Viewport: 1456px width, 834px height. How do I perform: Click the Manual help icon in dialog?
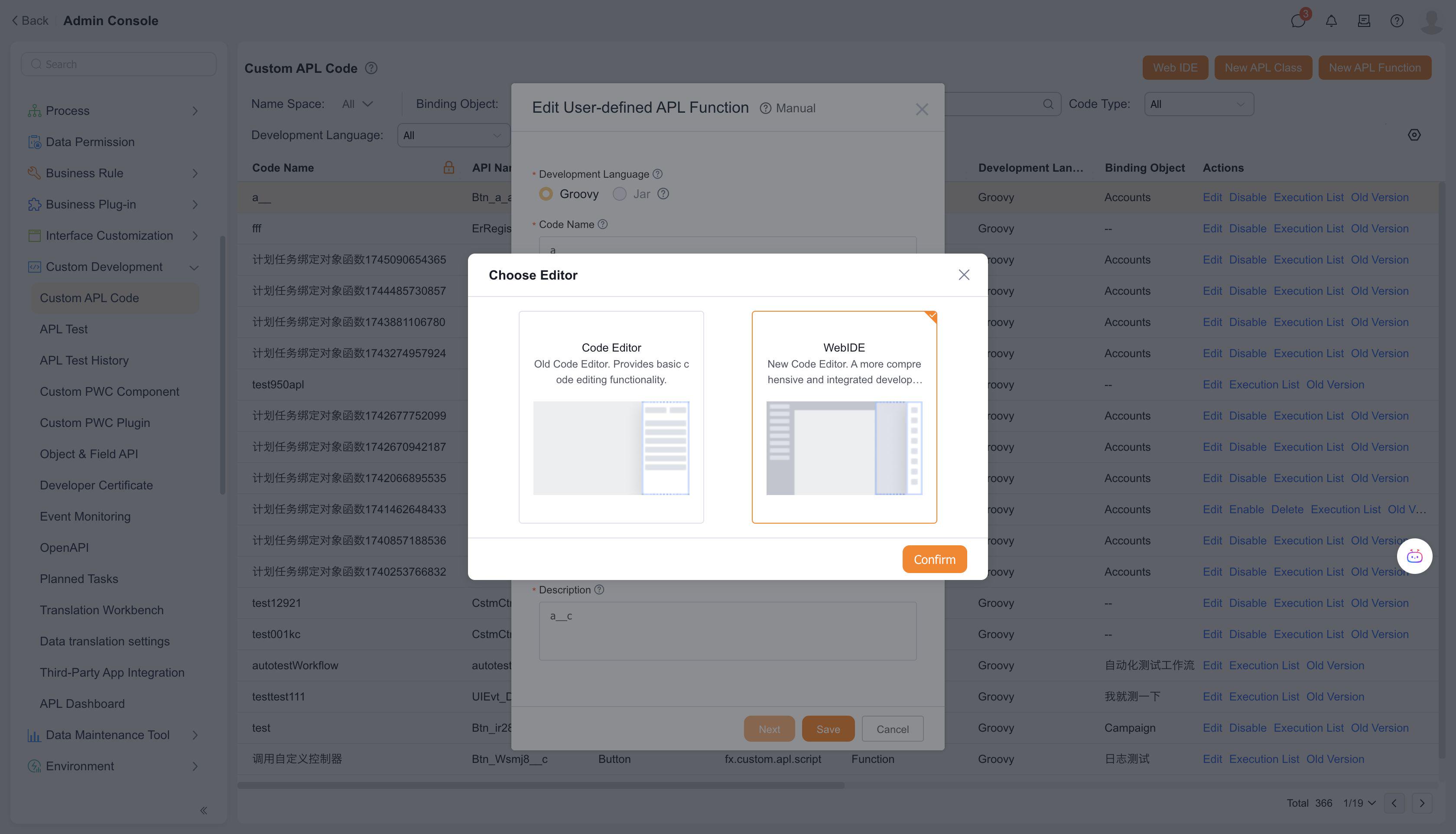766,108
